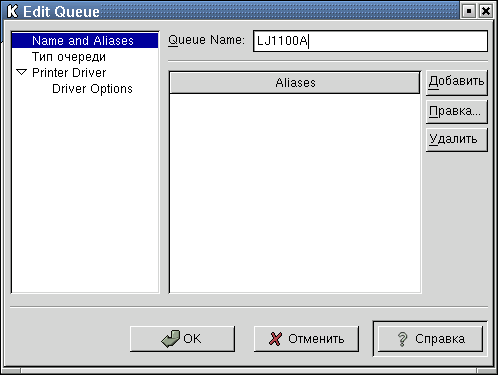Select the Тип очереди tree entry
The width and height of the screenshot is (498, 375).
pyautogui.click(x=69, y=57)
